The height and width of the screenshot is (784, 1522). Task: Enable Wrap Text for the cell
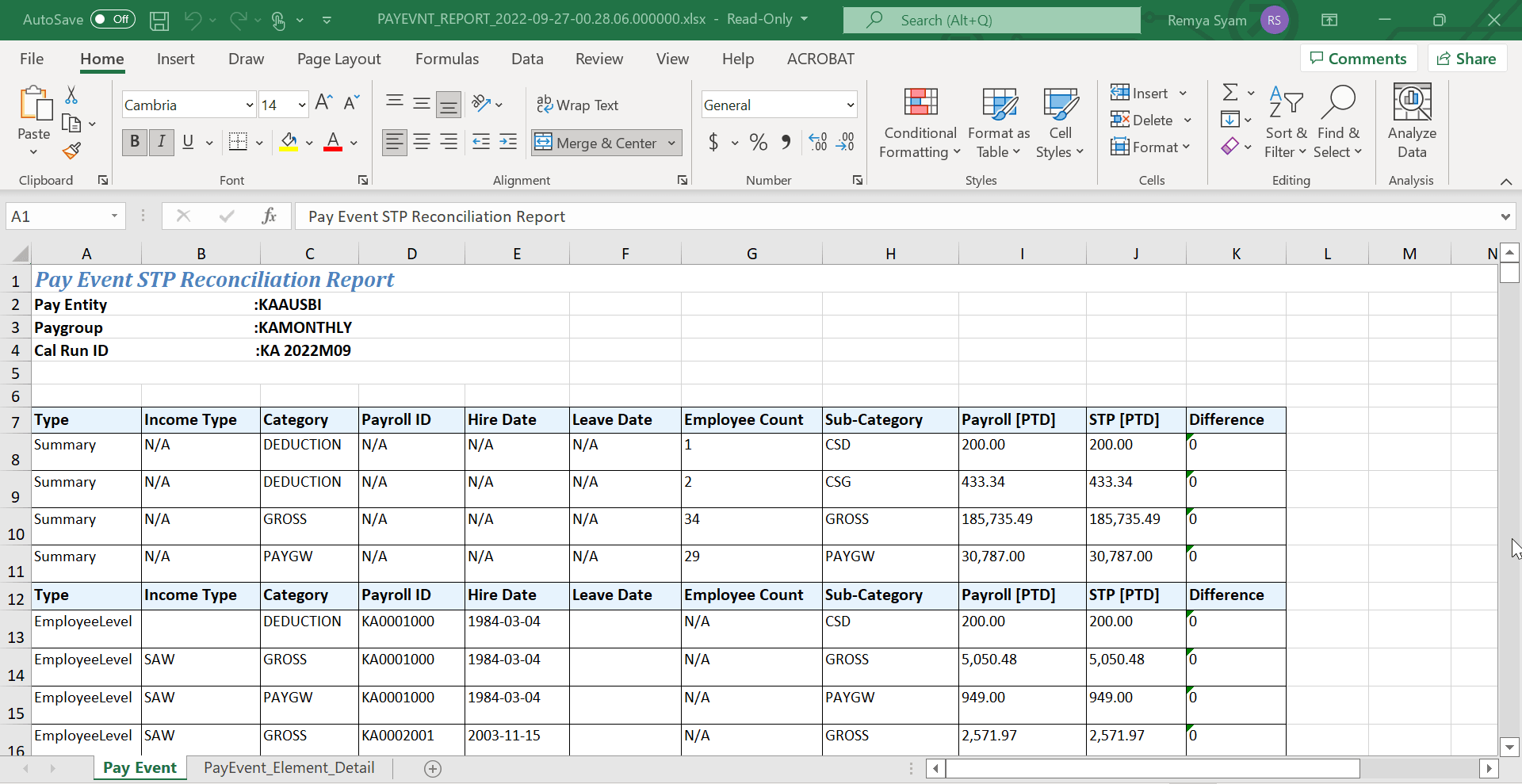coord(578,104)
